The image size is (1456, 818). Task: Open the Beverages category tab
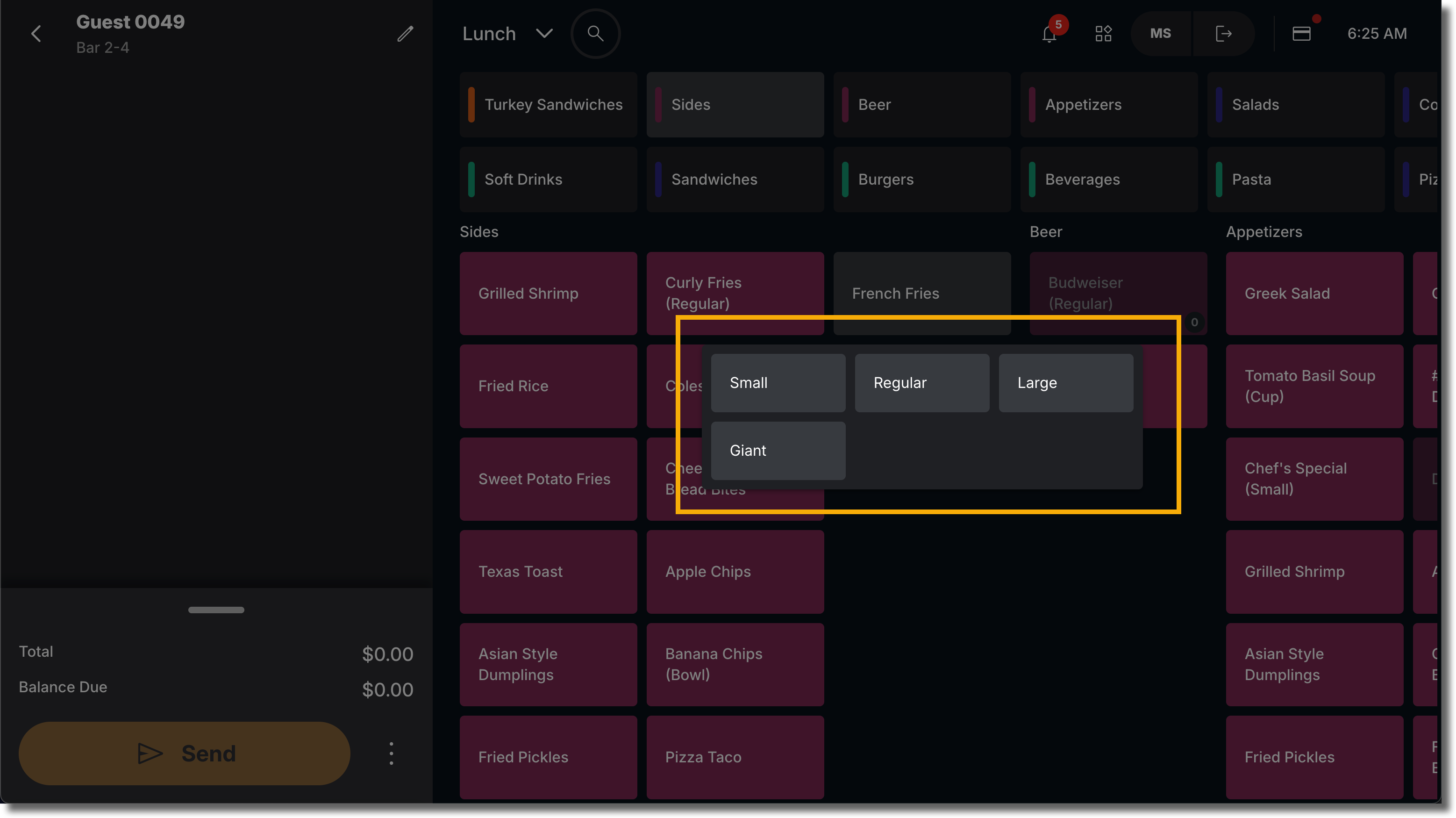pos(1109,179)
